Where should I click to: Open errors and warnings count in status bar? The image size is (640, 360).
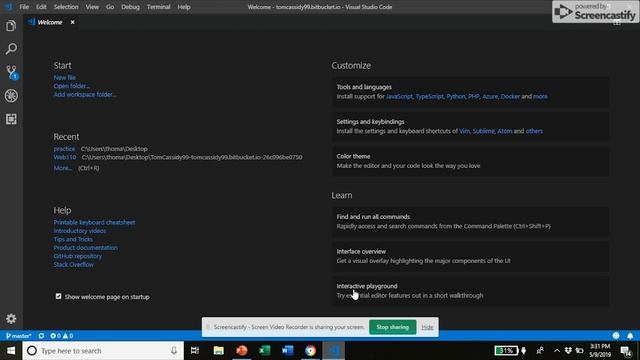pyautogui.click(x=62, y=336)
